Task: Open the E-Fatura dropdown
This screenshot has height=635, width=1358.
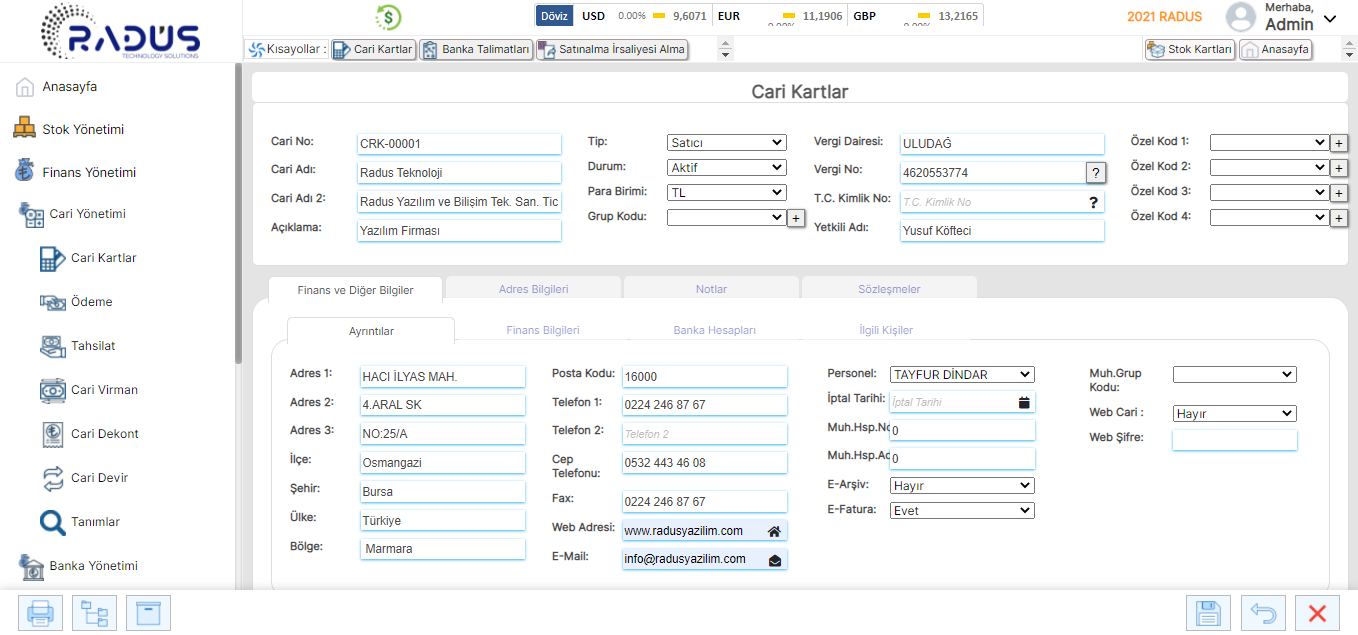Action: (962, 511)
